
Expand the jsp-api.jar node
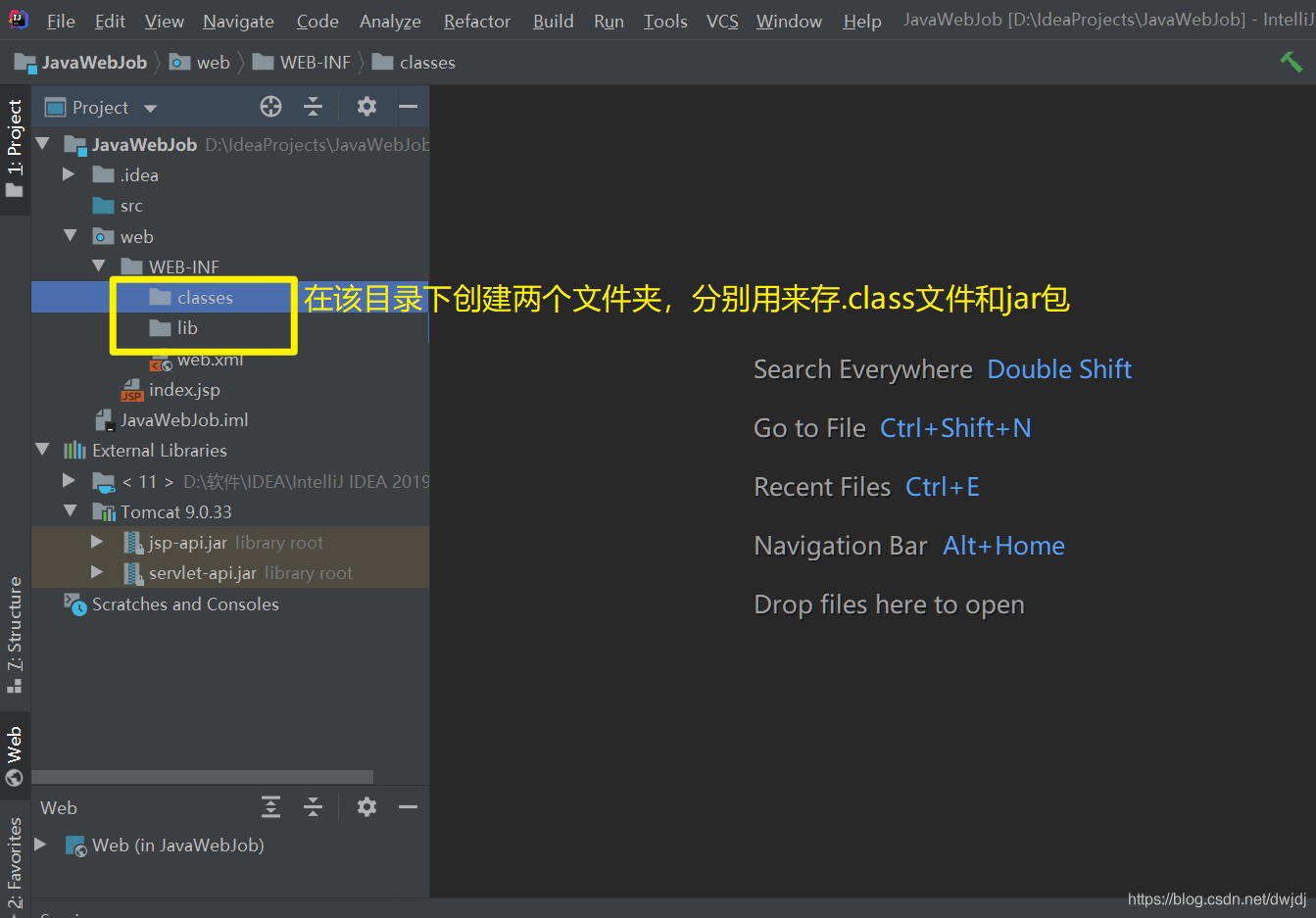(x=97, y=542)
